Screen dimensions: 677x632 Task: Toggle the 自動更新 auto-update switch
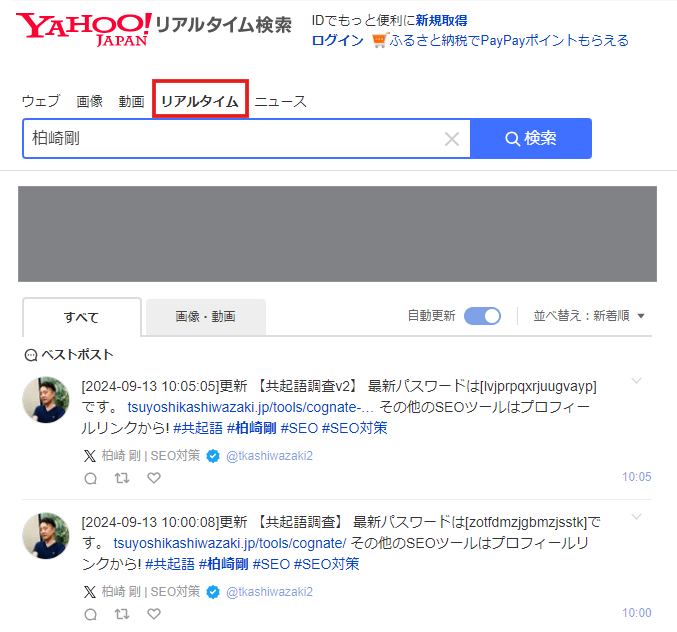point(482,316)
